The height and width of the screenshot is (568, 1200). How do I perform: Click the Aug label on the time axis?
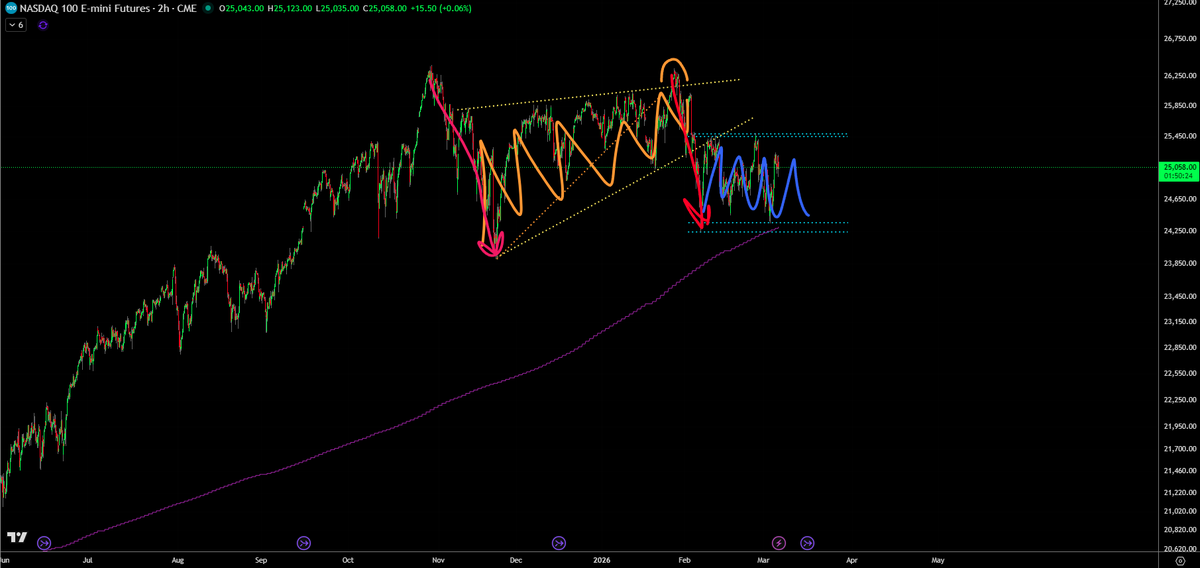177,562
